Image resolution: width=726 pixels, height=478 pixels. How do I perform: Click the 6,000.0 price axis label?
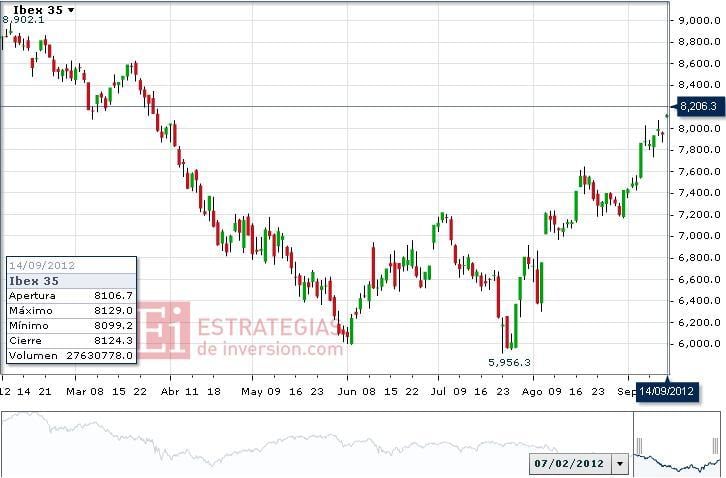[x=699, y=344]
